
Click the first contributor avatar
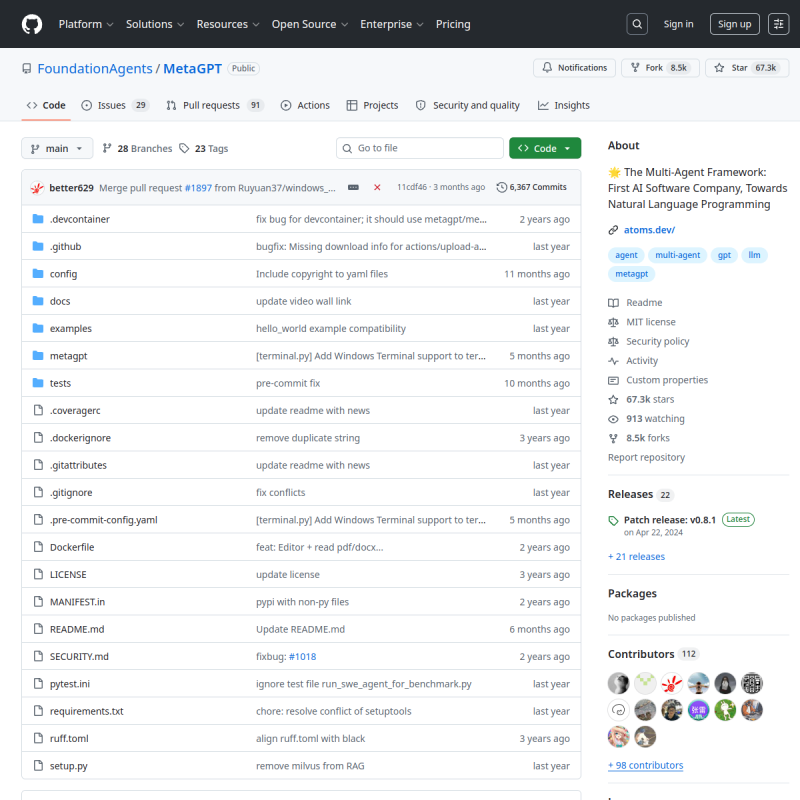coord(618,683)
